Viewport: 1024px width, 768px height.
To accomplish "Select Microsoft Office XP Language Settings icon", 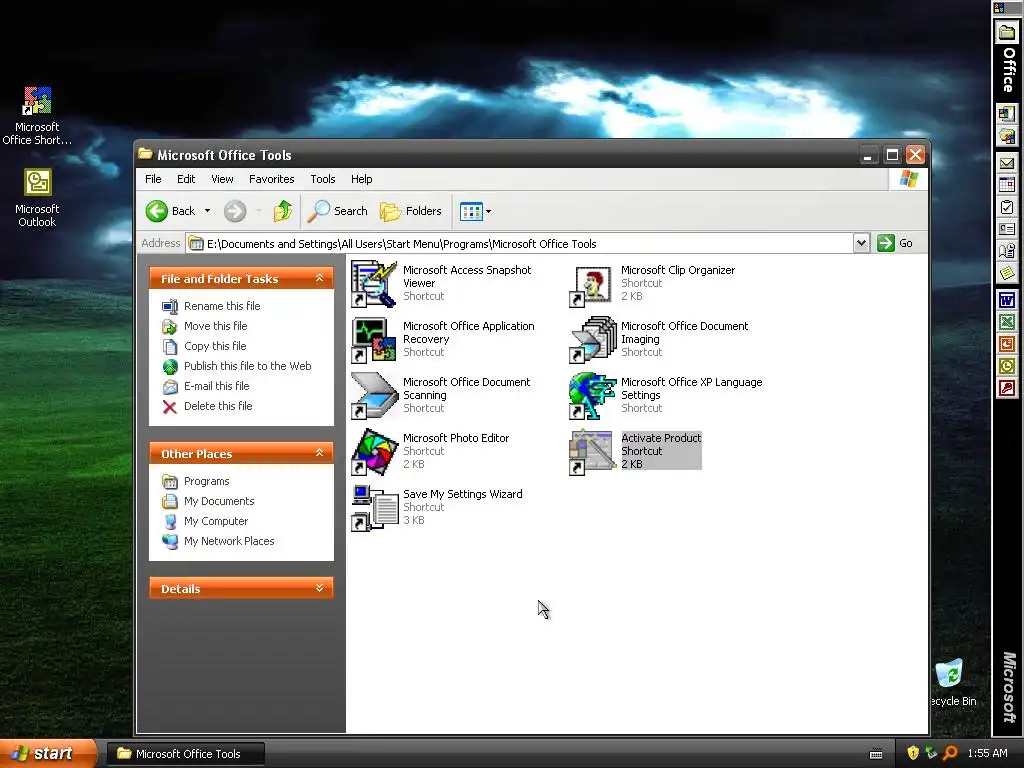I will 592,396.
